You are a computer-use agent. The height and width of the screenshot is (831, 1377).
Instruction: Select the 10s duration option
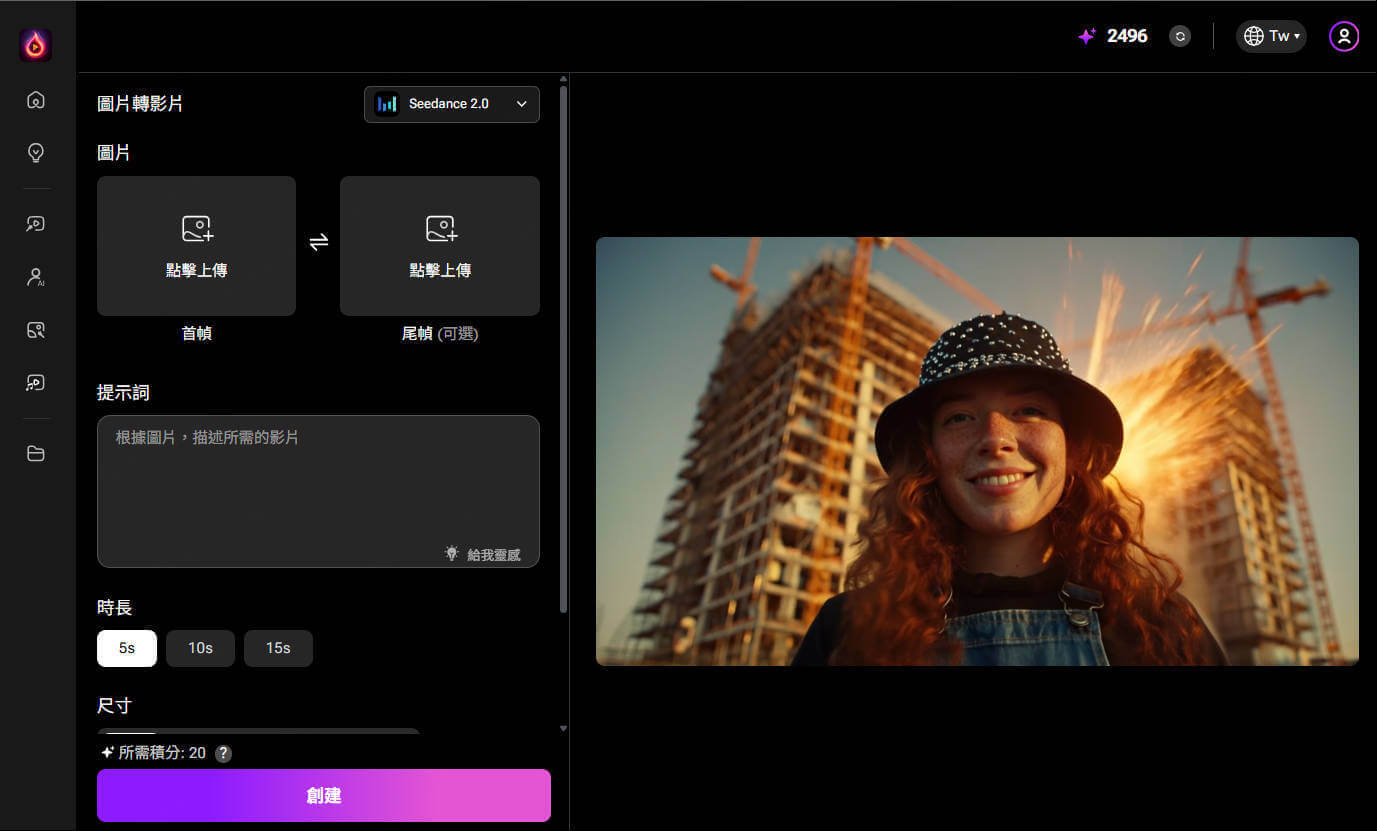tap(200, 648)
